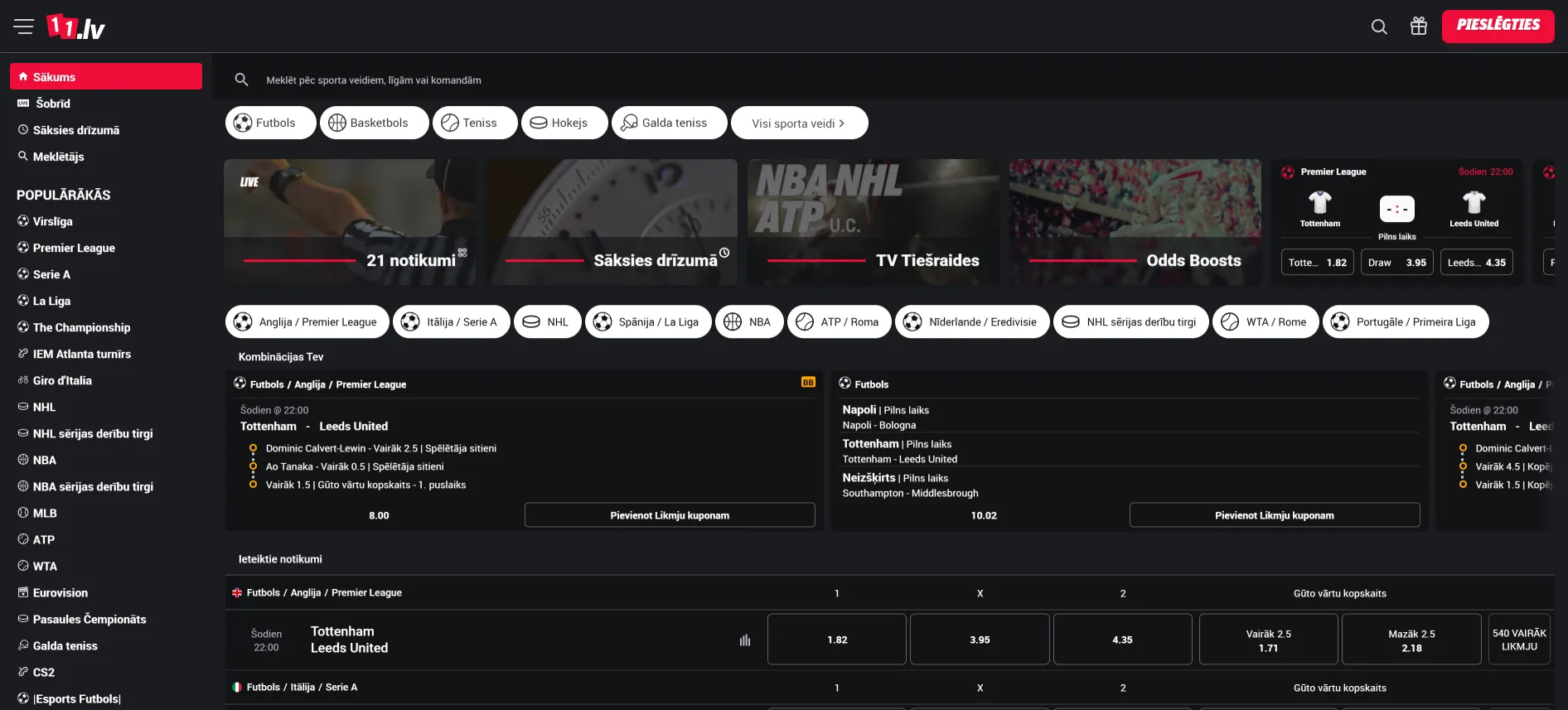This screenshot has width=1568, height=710.
Task: Select the Futbols sport chip
Action: tap(271, 123)
